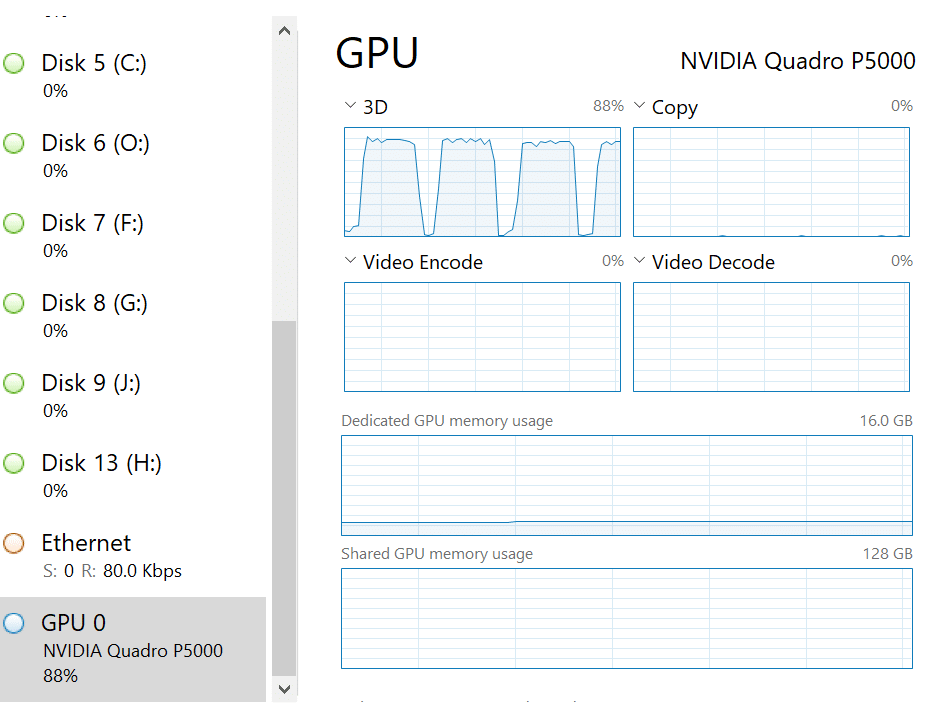Select the Disk 13 (H:) sidebar entry
The image size is (934, 708).
(133, 476)
